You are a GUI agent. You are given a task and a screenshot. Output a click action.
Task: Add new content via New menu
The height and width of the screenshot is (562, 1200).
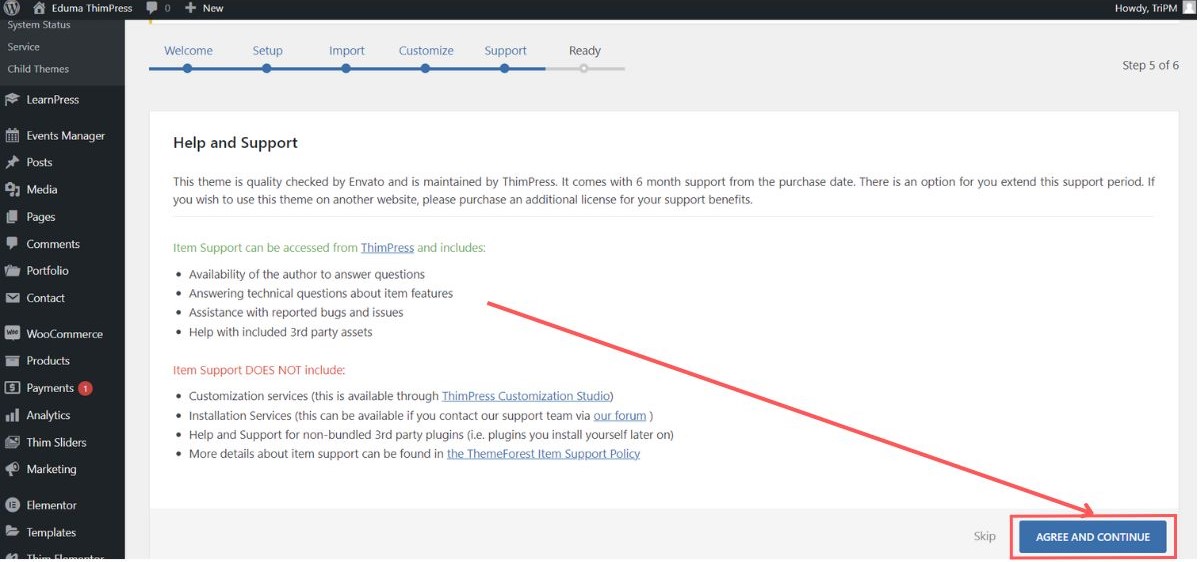point(204,8)
